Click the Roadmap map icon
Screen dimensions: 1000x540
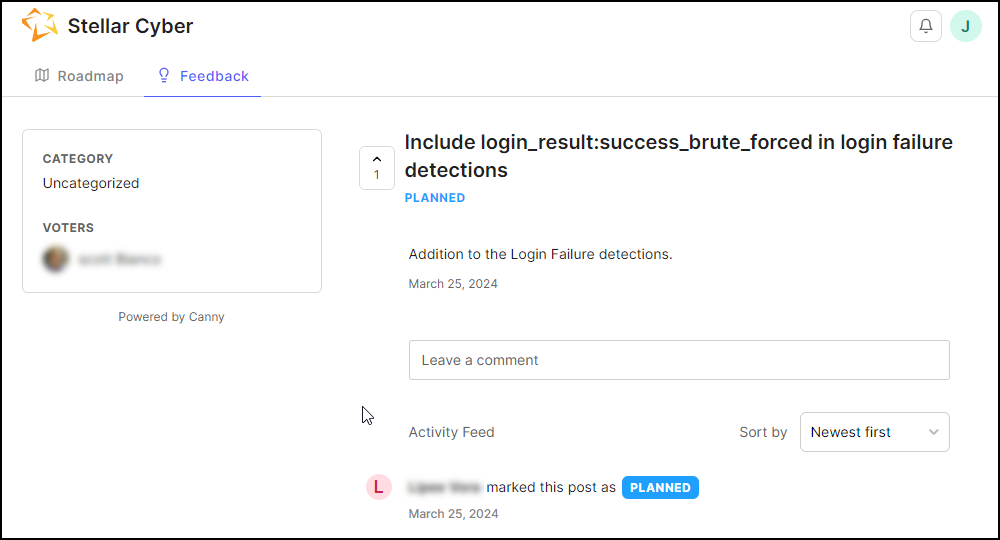pos(42,75)
